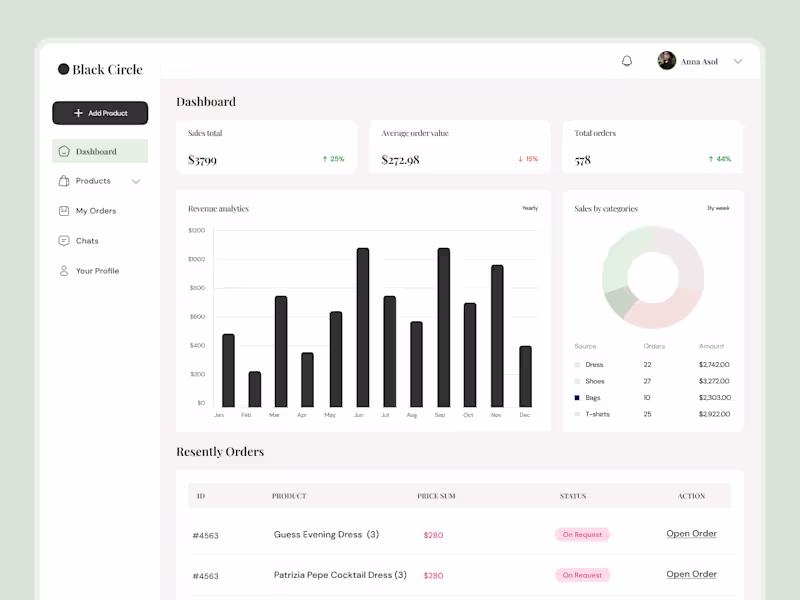Go to Your Profile via its sidebar icon
The image size is (800, 600).
(x=63, y=270)
